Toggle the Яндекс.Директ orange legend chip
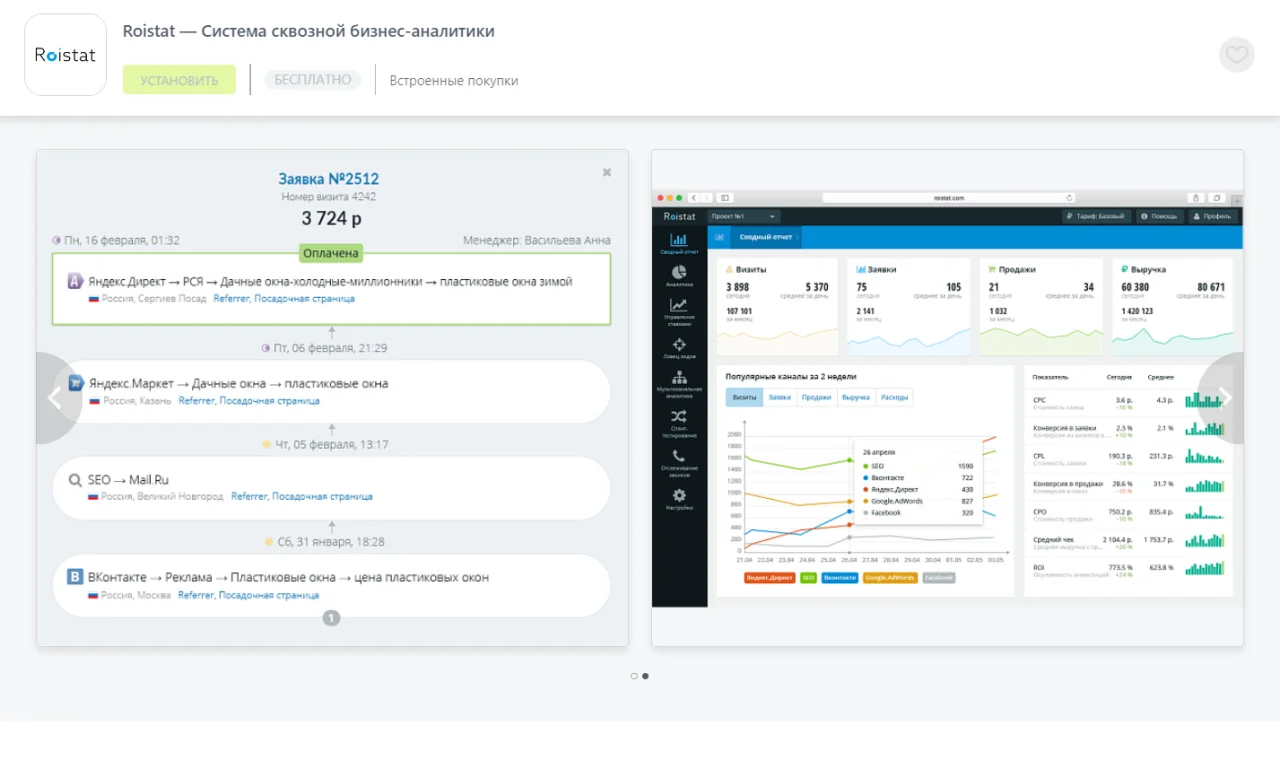The width and height of the screenshot is (1280, 778). coord(769,578)
